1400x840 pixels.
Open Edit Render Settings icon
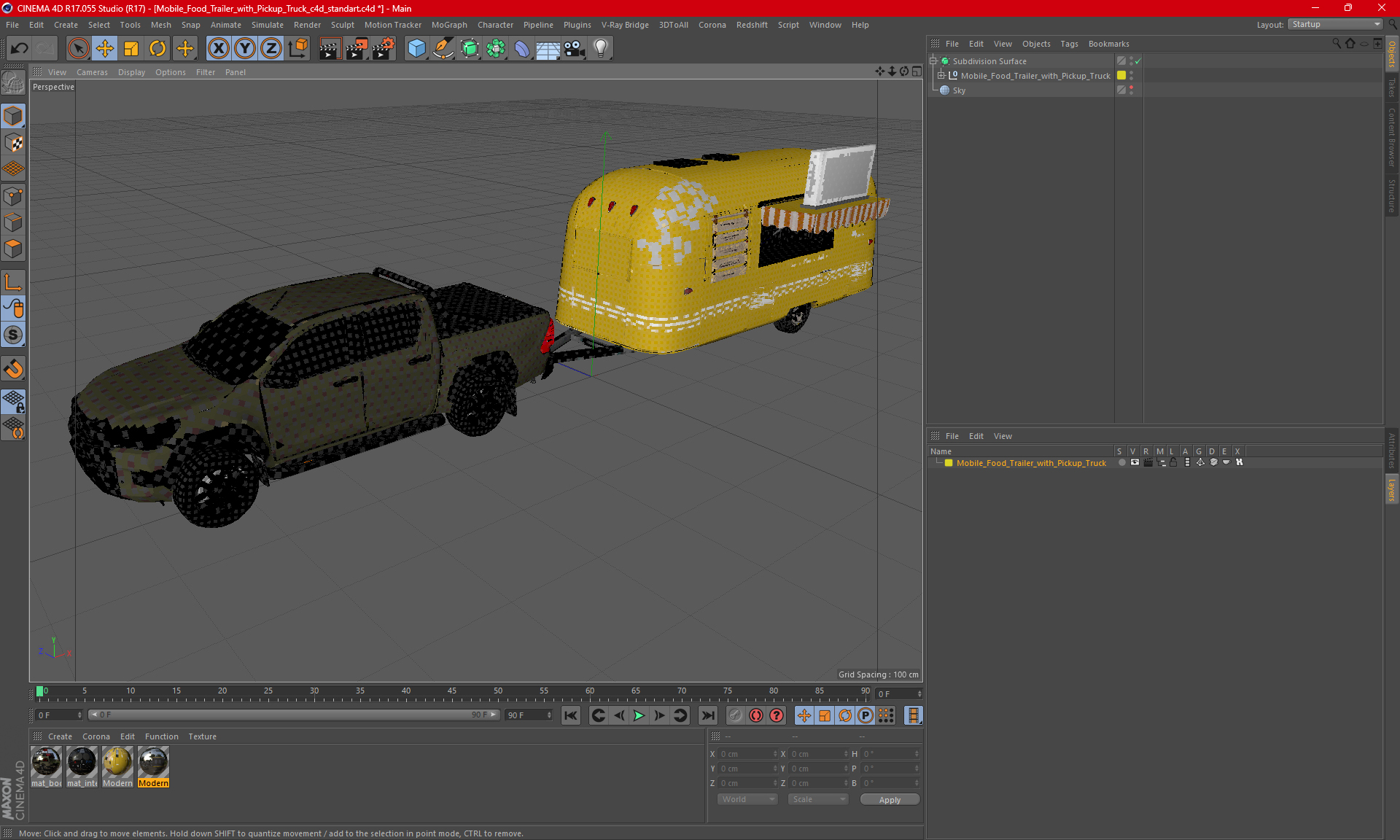[383, 49]
